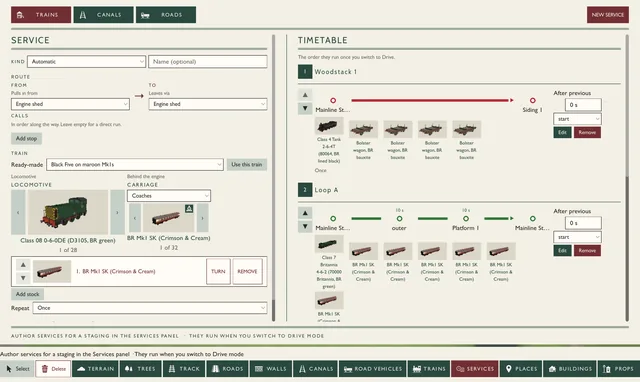The height and width of the screenshot is (382, 640).
Task: Open the Canals tool in bottom toolbar
Action: 316,369
